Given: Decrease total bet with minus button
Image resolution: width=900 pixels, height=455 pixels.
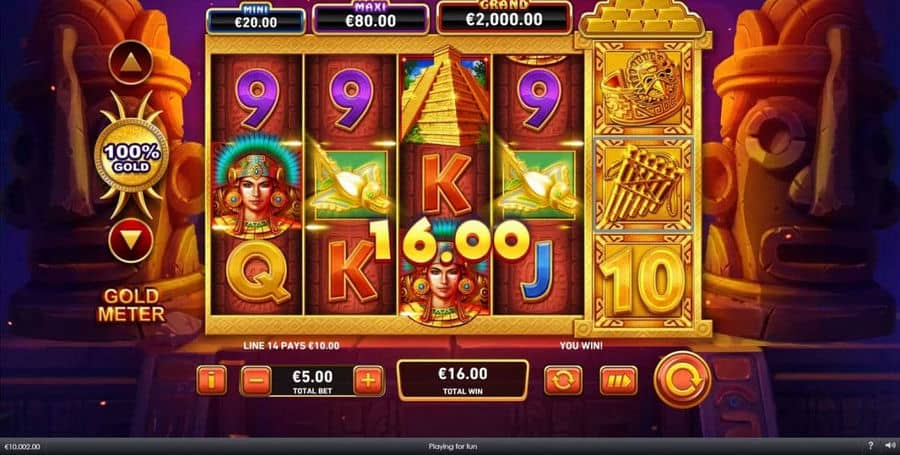Looking at the screenshot, I should pyautogui.click(x=256, y=380).
